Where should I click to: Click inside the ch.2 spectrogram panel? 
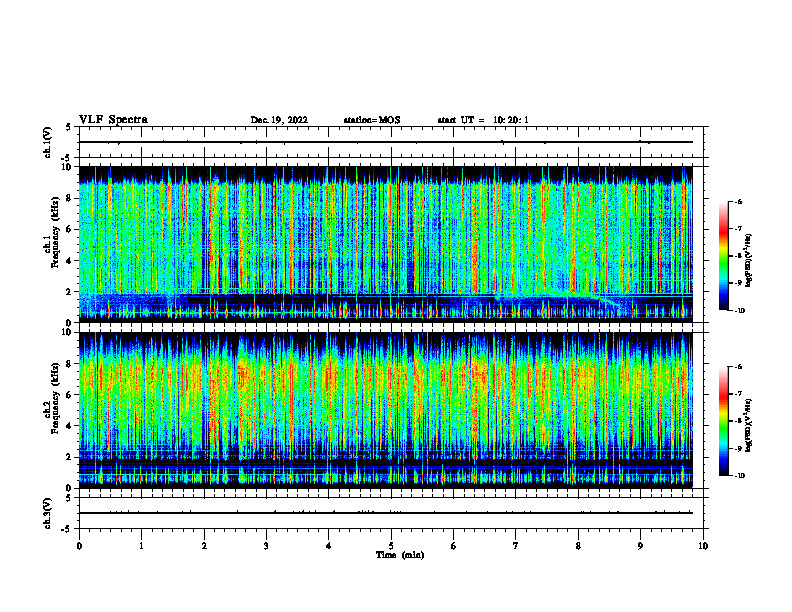[386, 410]
